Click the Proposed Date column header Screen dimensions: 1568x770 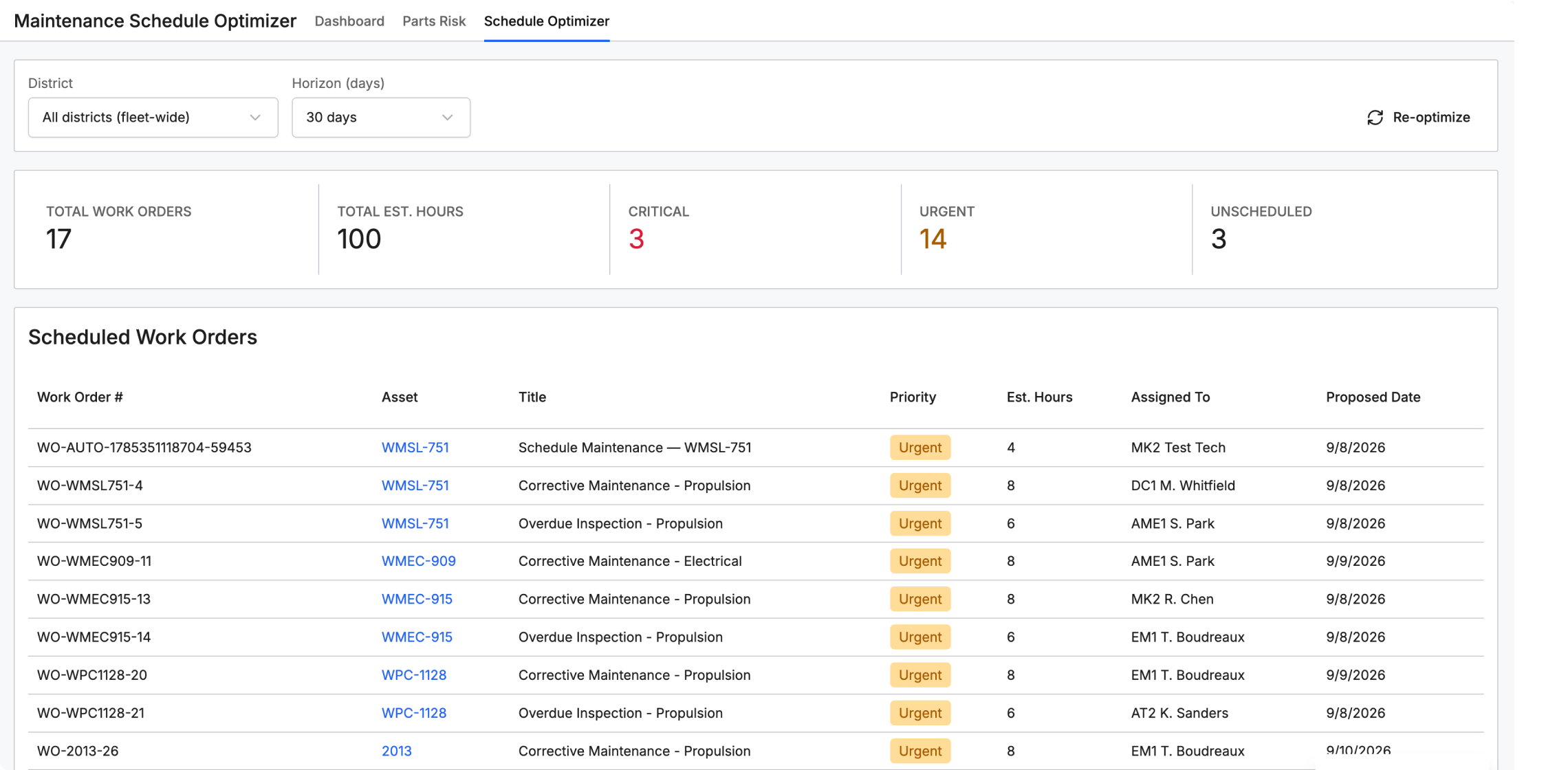click(1373, 397)
